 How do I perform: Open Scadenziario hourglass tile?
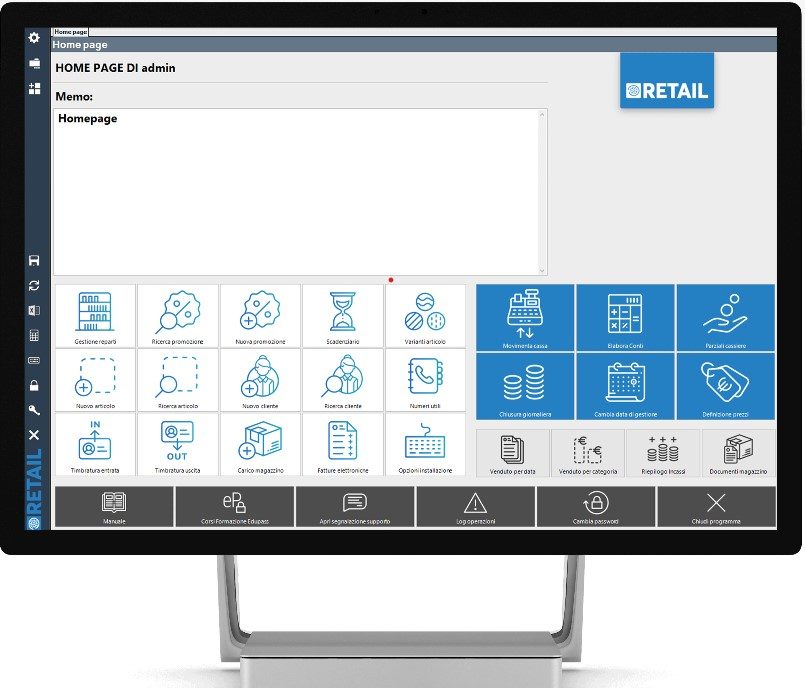(x=343, y=314)
